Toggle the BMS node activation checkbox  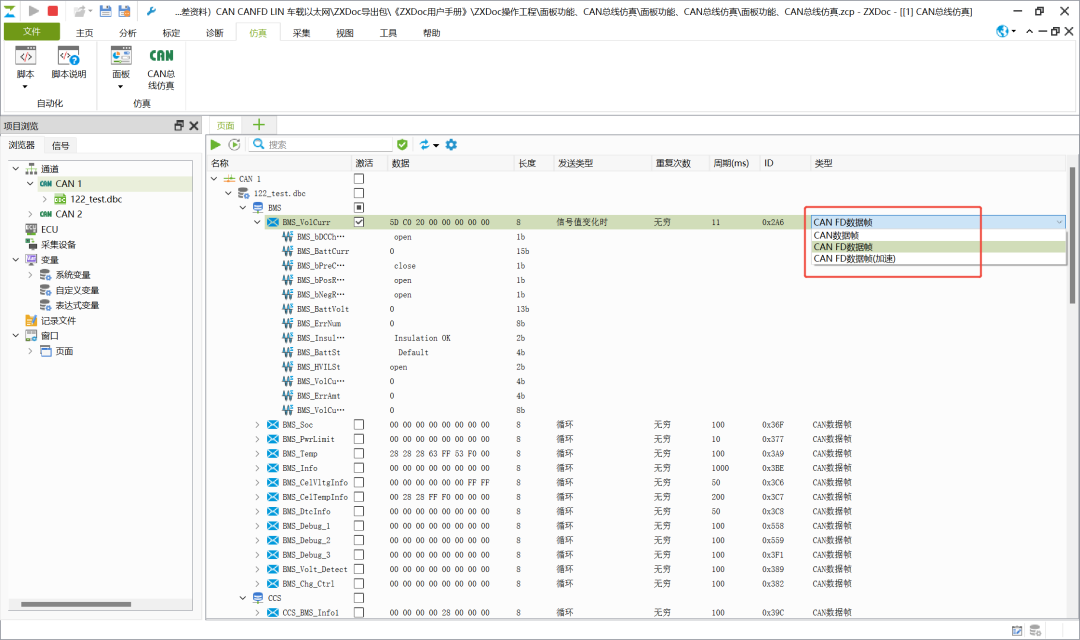359,207
